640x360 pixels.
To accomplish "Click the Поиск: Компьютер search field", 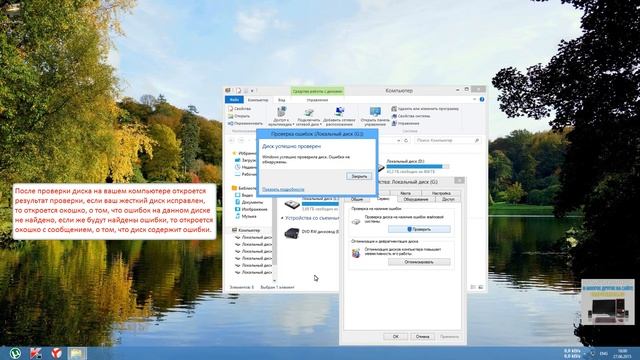I will (447, 140).
